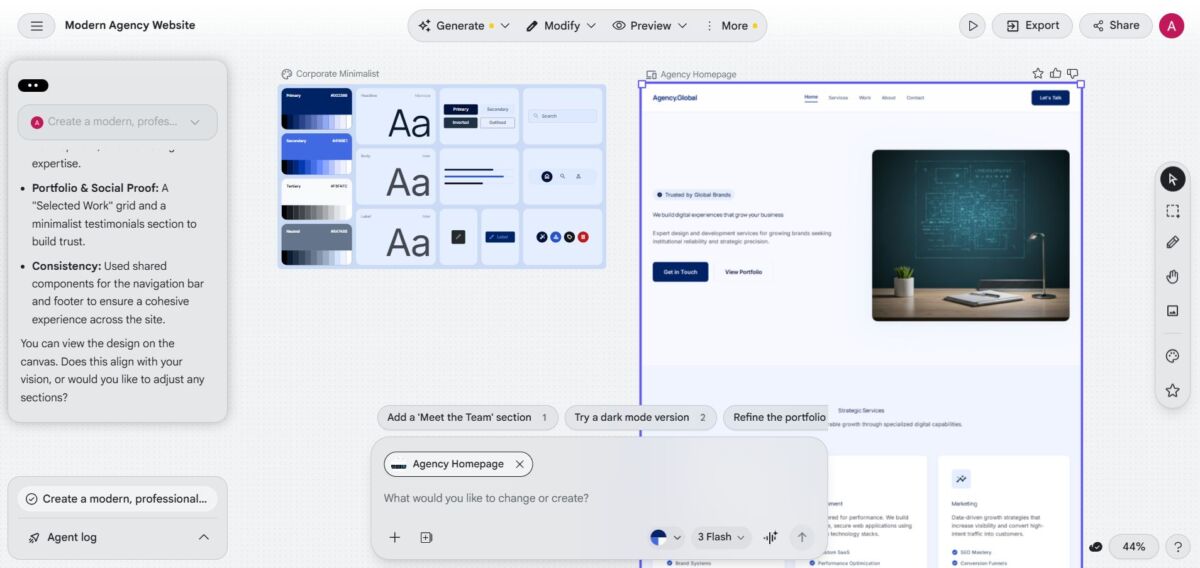This screenshot has width=1200, height=568.
Task: Open the hamburger main menu
Action: [36, 26]
